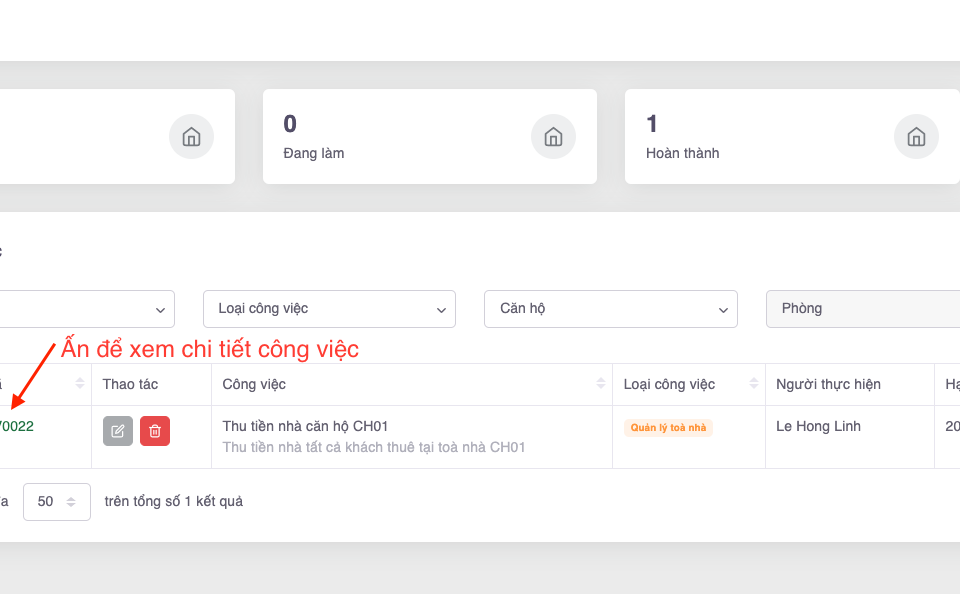Click house icon on Hoàn thành card
960x594 pixels.
[915, 137]
